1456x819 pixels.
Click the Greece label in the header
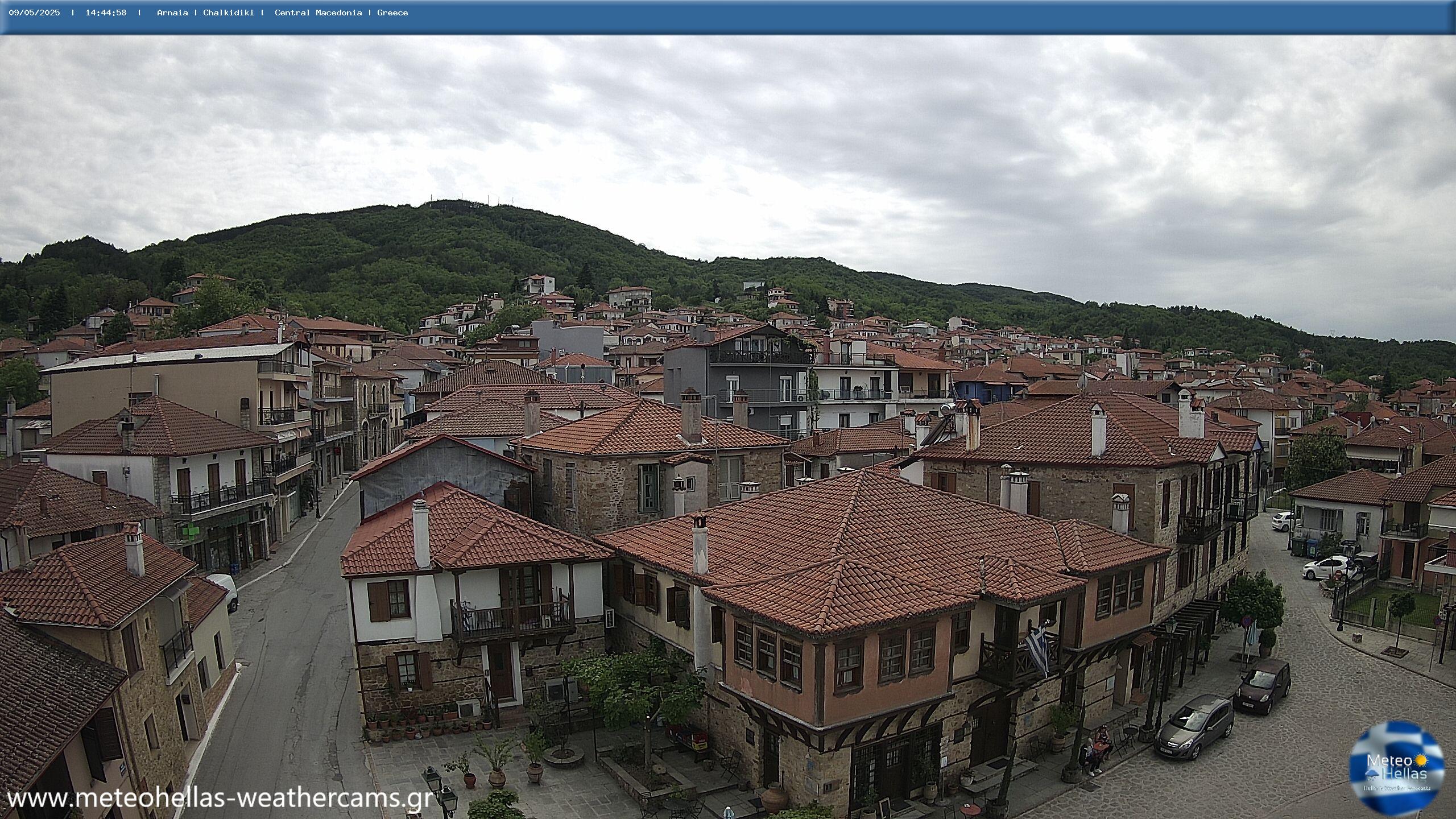tap(392, 13)
